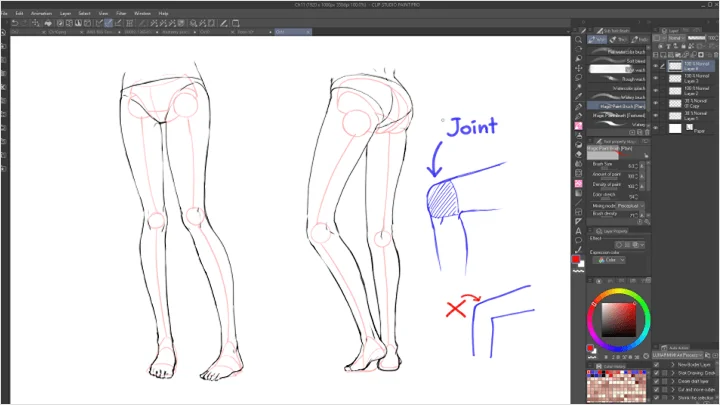Select the Pencil tool
720x405 pixels.
click(x=579, y=116)
